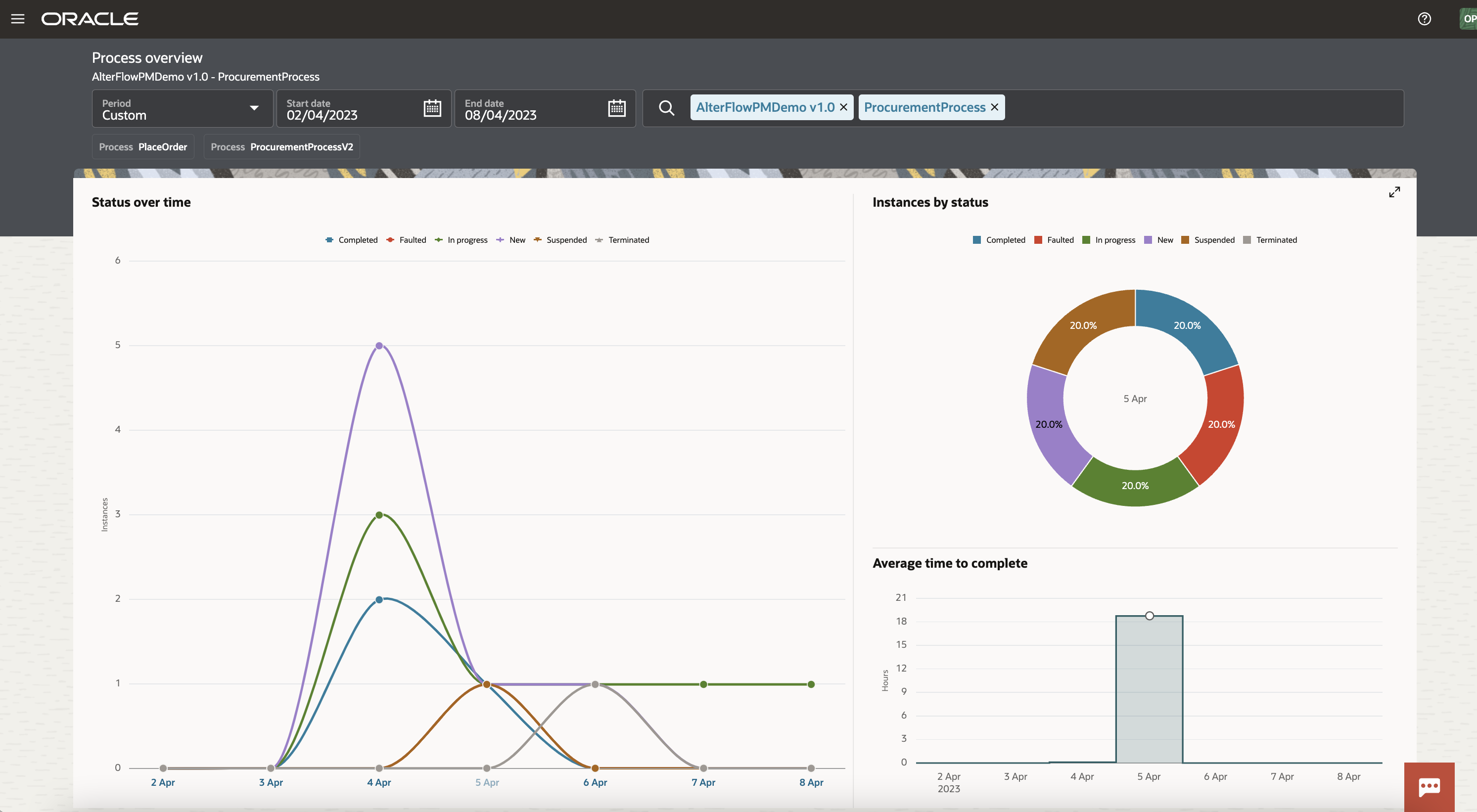Select the ProcurementProcessV2 process chip
1477x812 pixels.
pos(281,147)
